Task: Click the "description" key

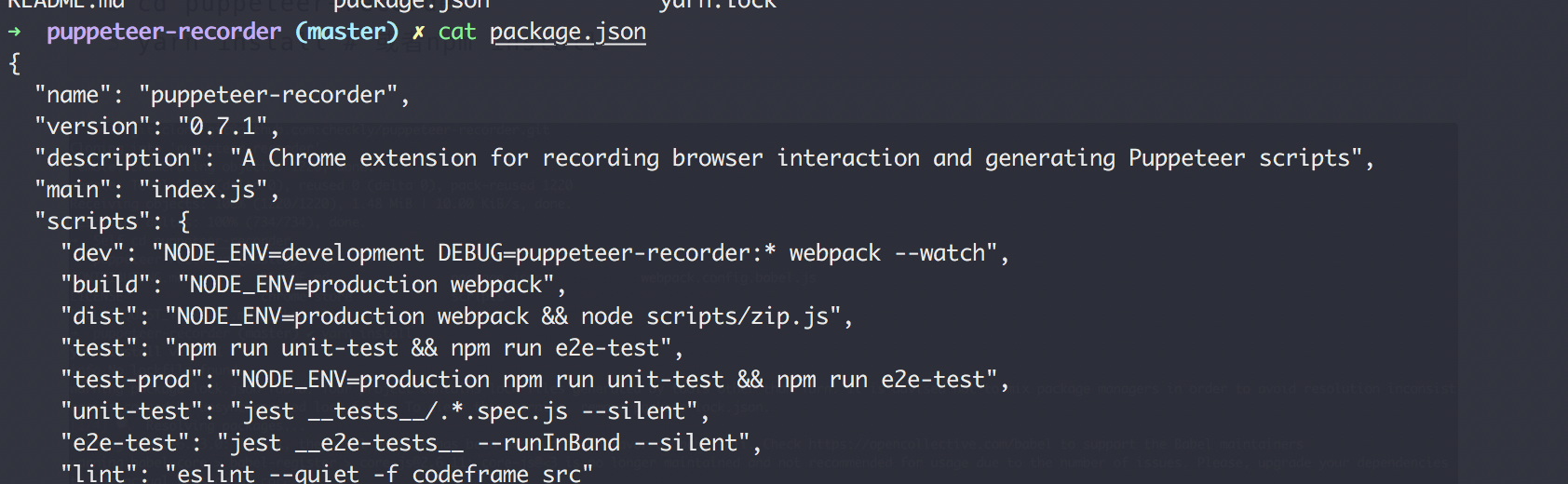Action: (x=118, y=158)
